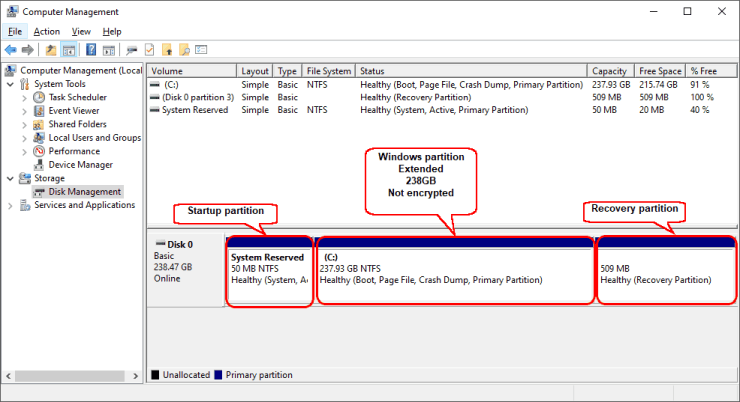The image size is (740, 402).
Task: Click the Forward arrow toolbar icon
Action: click(28, 50)
